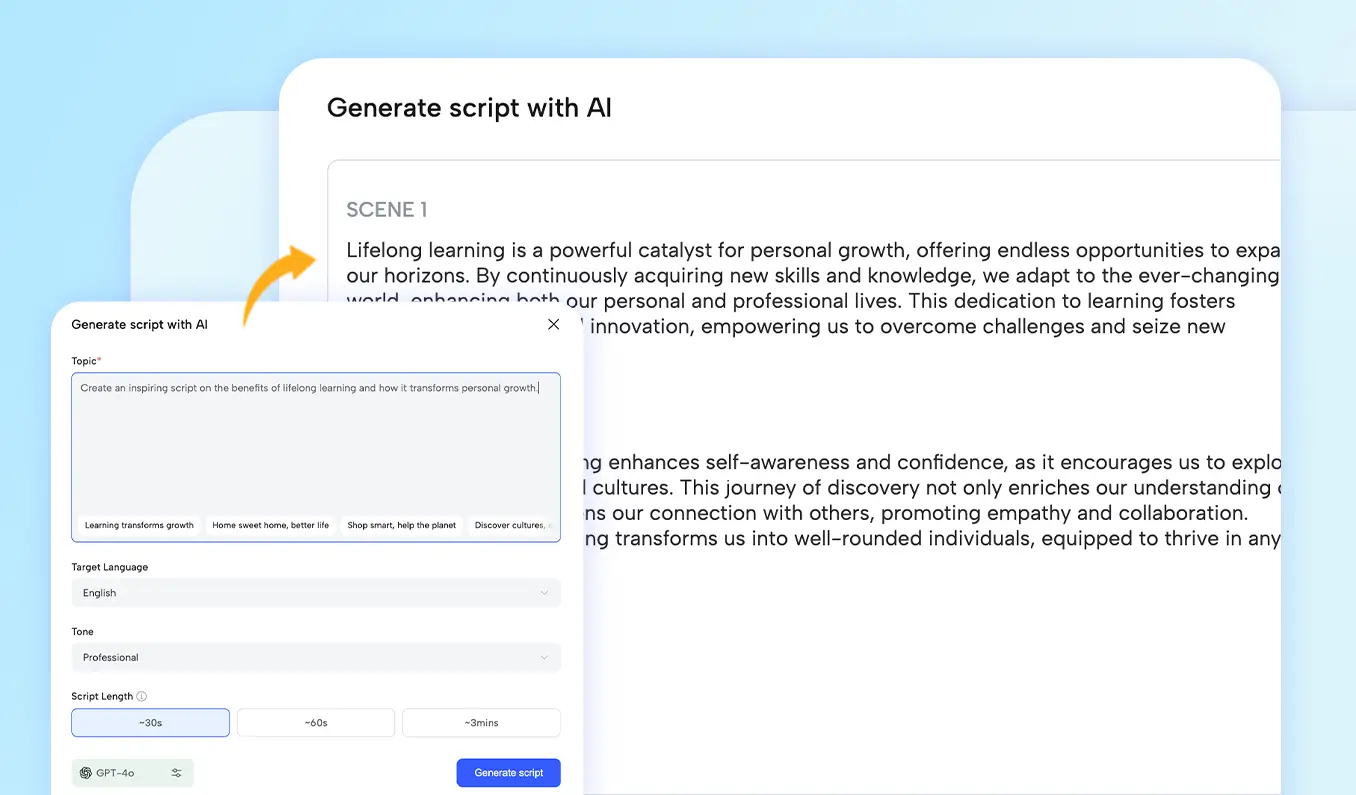Expand Tone chevron arrow
Image resolution: width=1356 pixels, height=795 pixels.
(x=544, y=657)
